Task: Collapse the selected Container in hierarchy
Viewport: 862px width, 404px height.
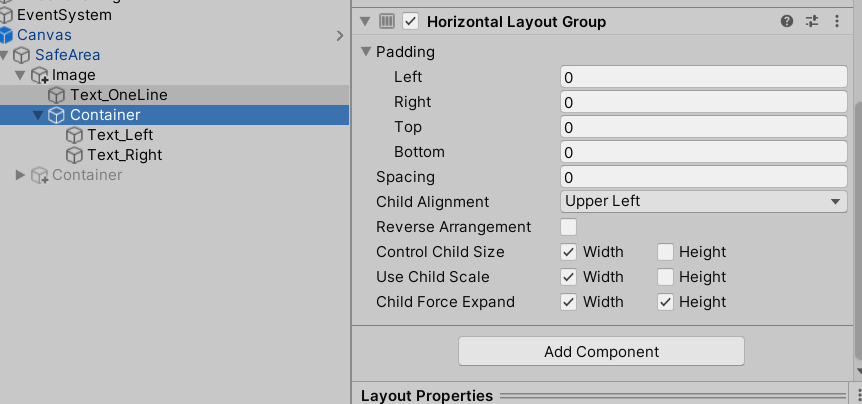Action: pos(38,115)
